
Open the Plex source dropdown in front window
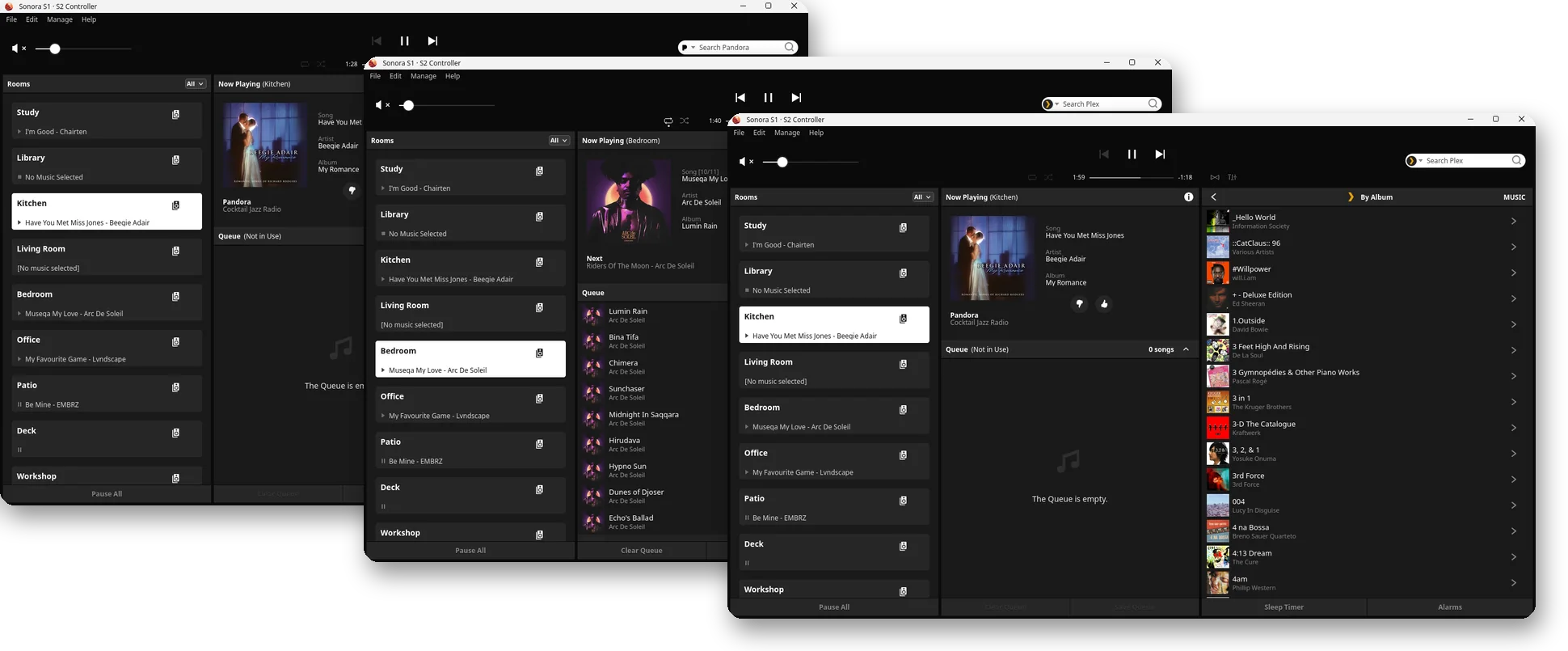point(1414,161)
